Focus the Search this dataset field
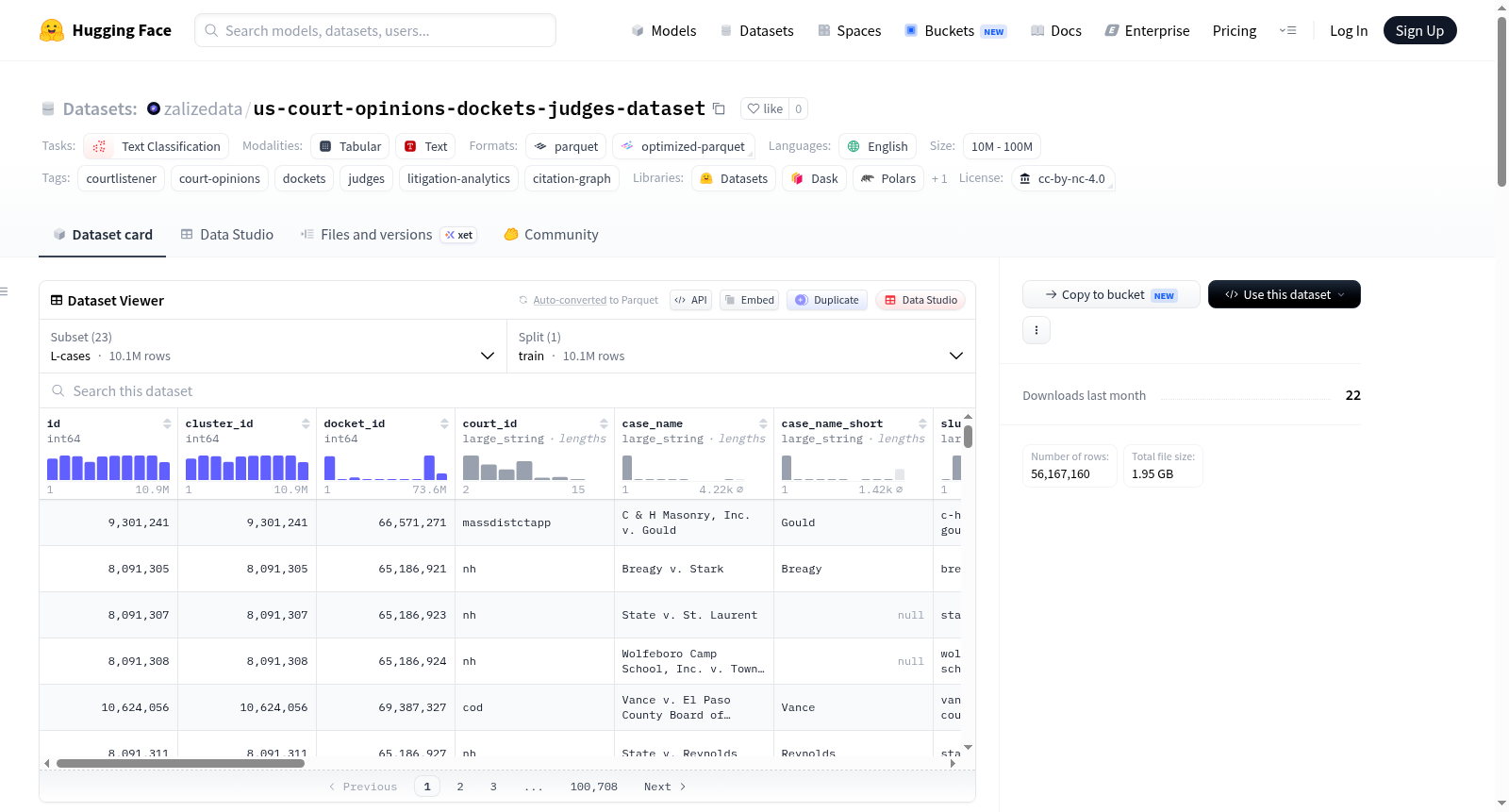The image size is (1509, 812). 507,390
